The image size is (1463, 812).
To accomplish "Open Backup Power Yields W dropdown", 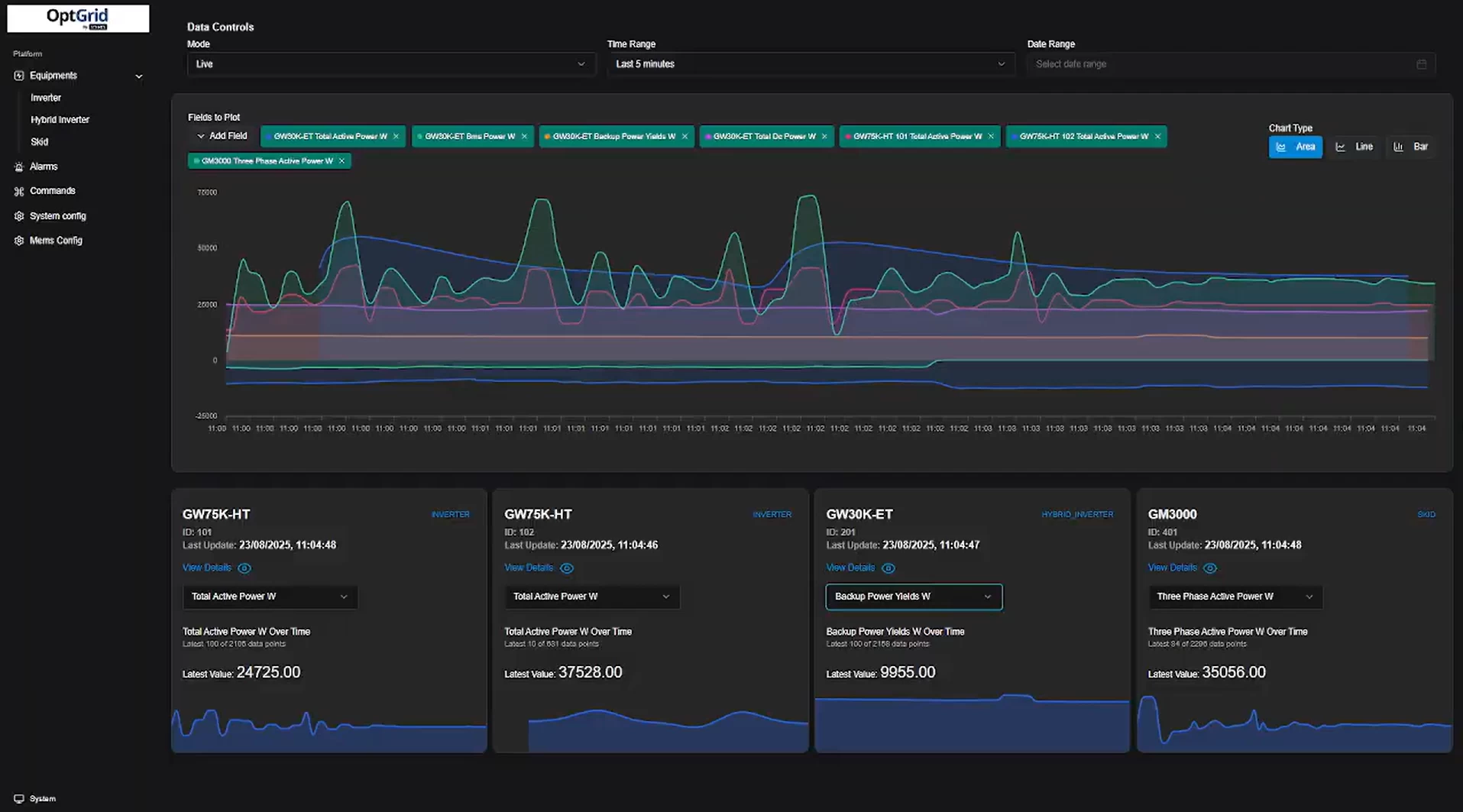I will 913,597.
